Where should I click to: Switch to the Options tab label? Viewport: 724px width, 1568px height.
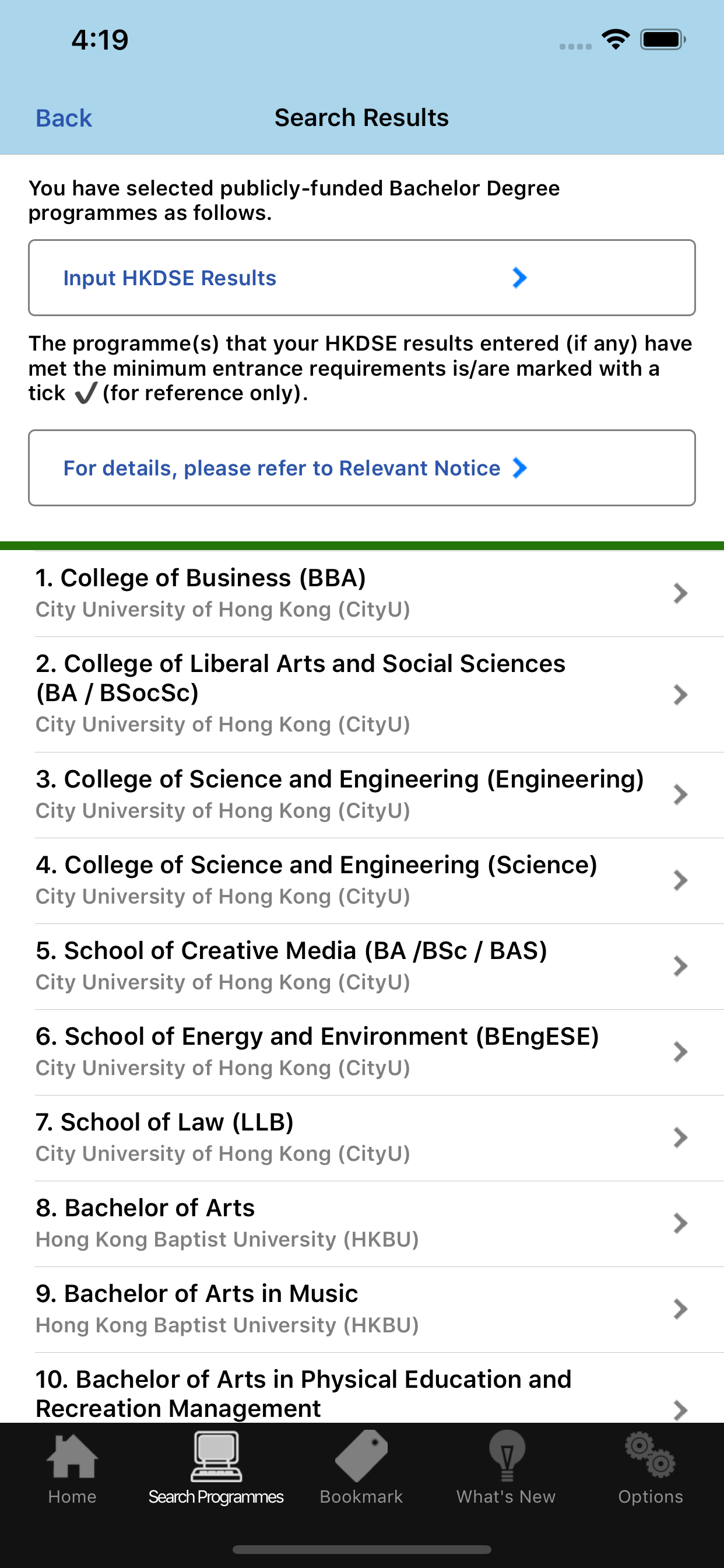tap(651, 1497)
